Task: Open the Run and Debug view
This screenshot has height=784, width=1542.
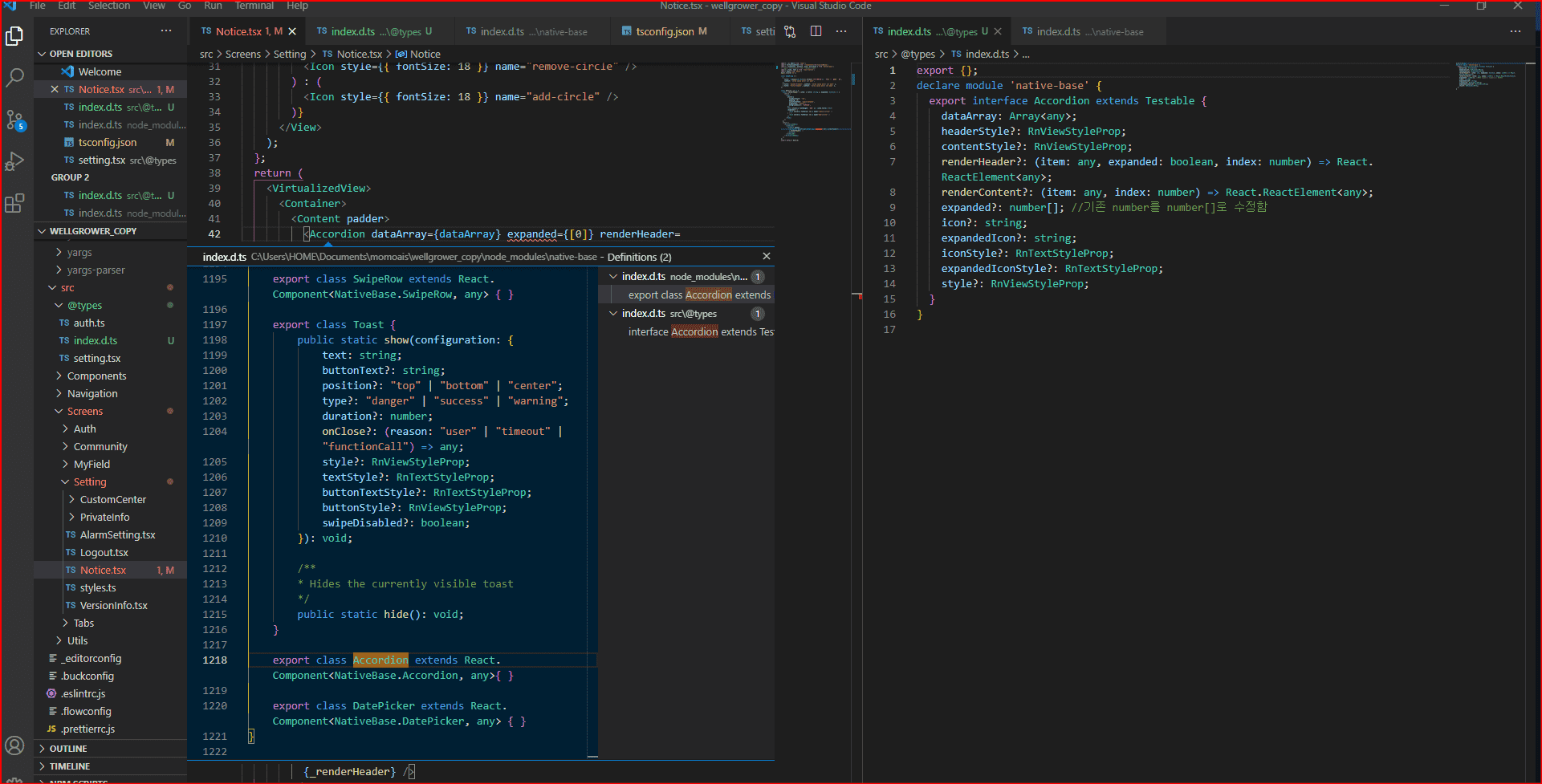Action: (14, 161)
